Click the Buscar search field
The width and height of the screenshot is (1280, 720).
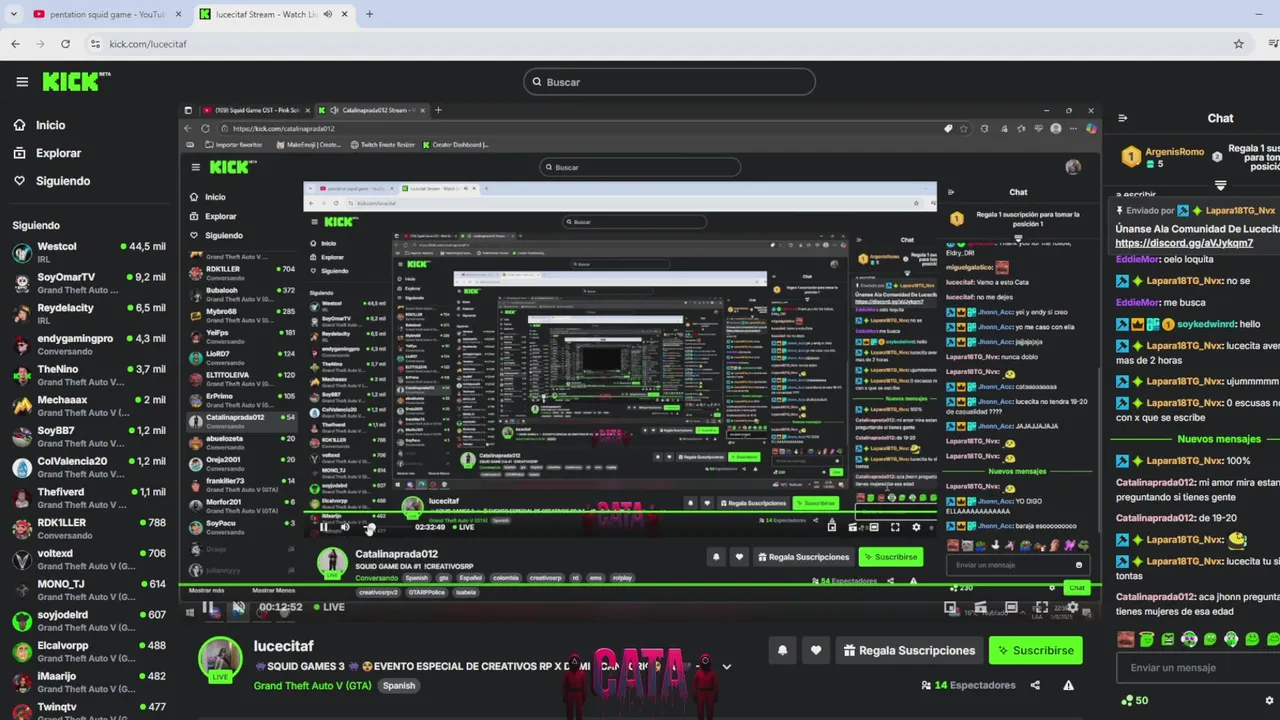(669, 82)
